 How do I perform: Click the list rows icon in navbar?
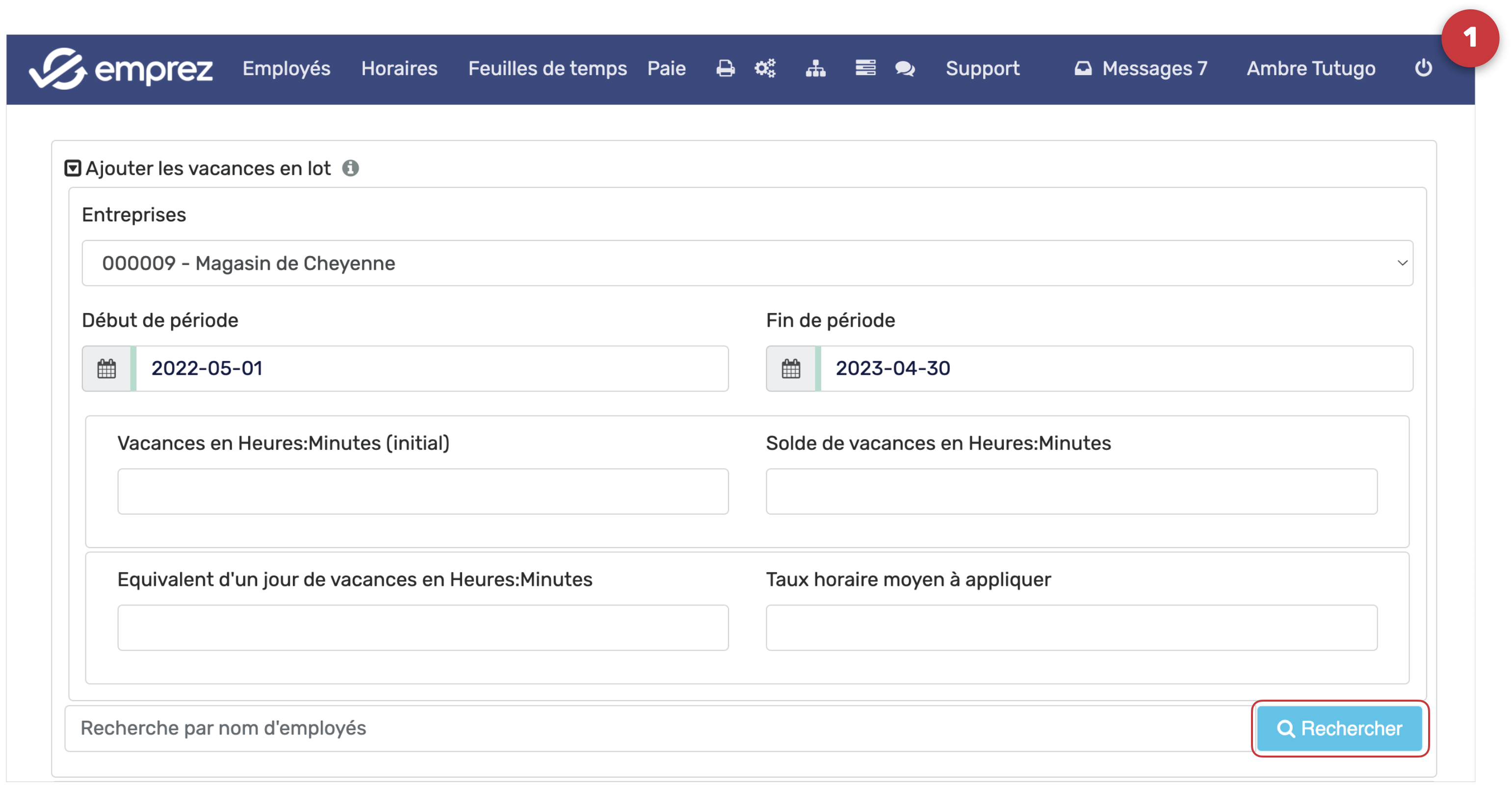(x=865, y=68)
